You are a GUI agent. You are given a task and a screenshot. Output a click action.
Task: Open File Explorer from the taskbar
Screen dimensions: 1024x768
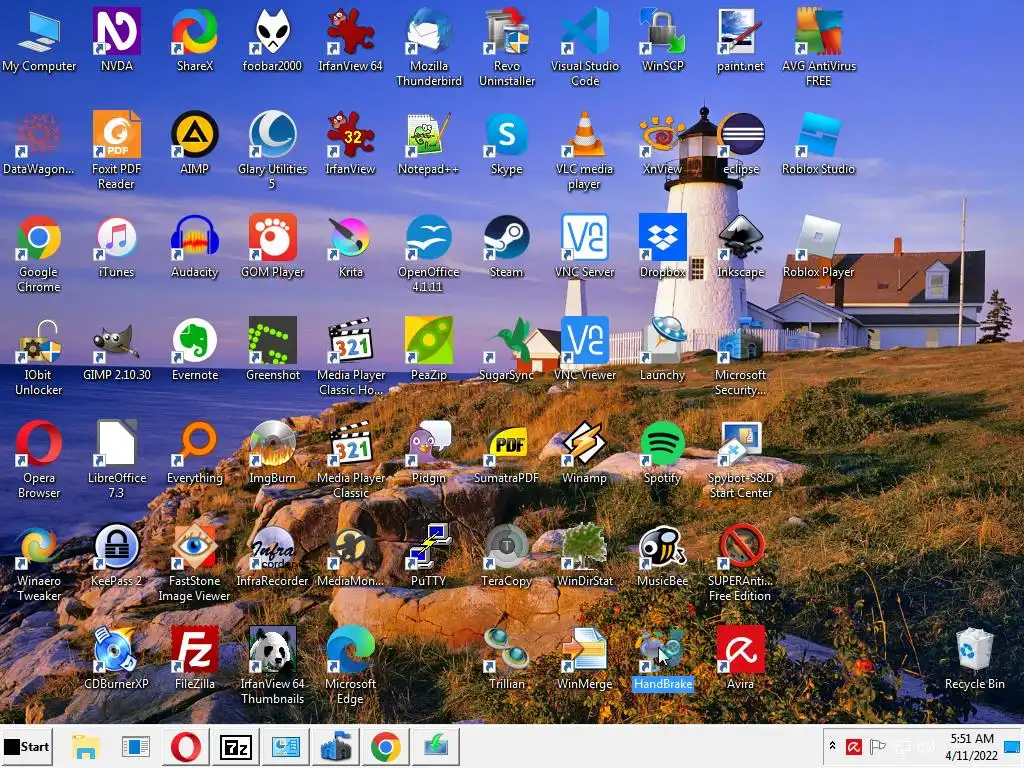[86, 746]
